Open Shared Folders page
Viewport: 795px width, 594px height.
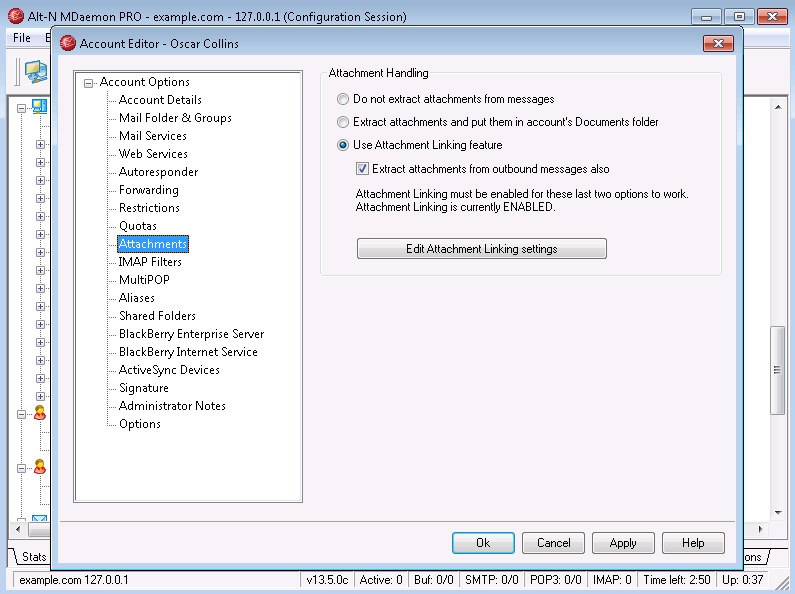pyautogui.click(x=157, y=316)
